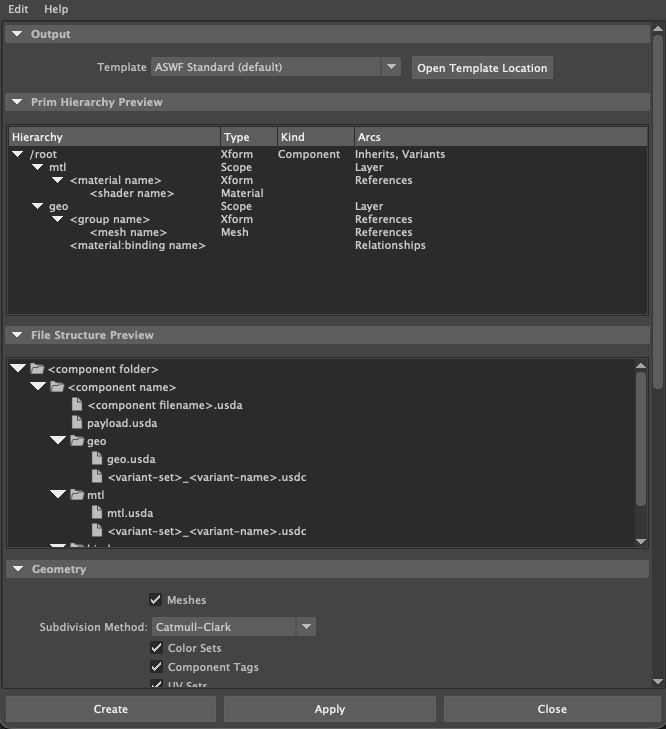This screenshot has height=729, width=666.
Task: Click the mtl folder icon
Action: coord(77,495)
